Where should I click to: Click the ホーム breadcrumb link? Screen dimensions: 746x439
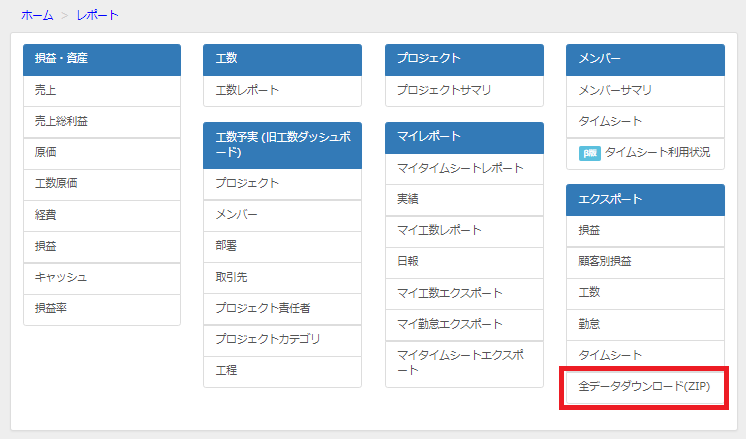pos(38,16)
